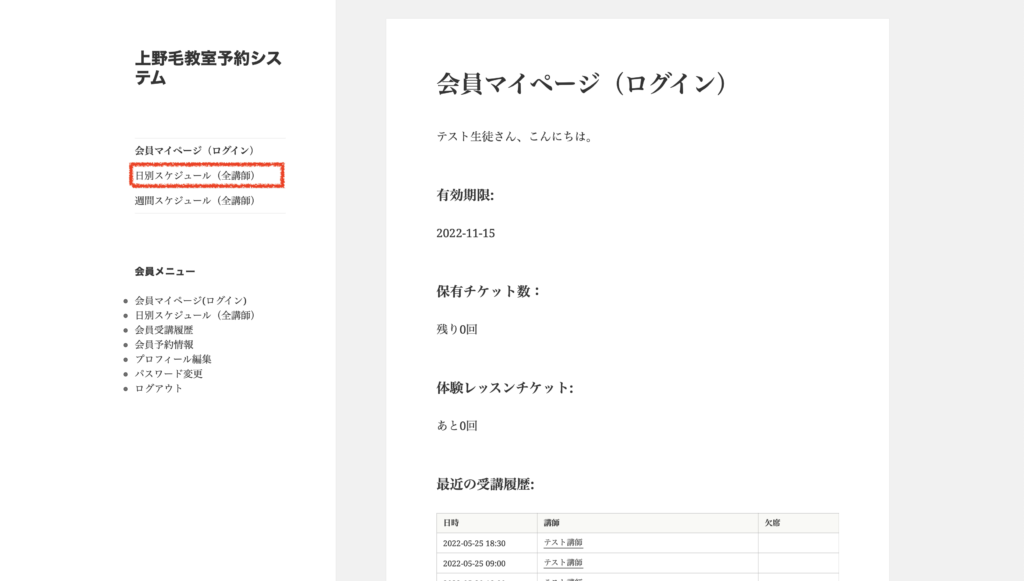Open テスト講師 link in 09:00 row
Image resolution: width=1024 pixels, height=581 pixels.
coord(563,563)
